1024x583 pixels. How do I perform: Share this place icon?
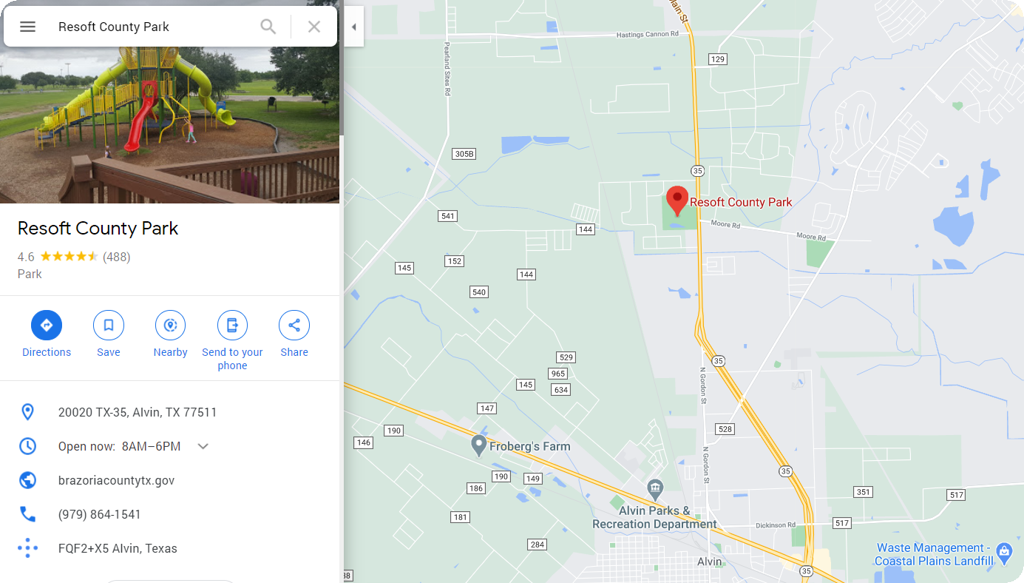(295, 325)
